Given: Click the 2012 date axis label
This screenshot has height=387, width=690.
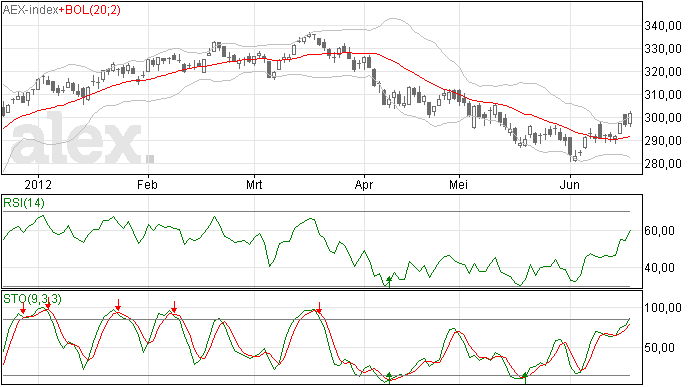Looking at the screenshot, I should (38, 184).
